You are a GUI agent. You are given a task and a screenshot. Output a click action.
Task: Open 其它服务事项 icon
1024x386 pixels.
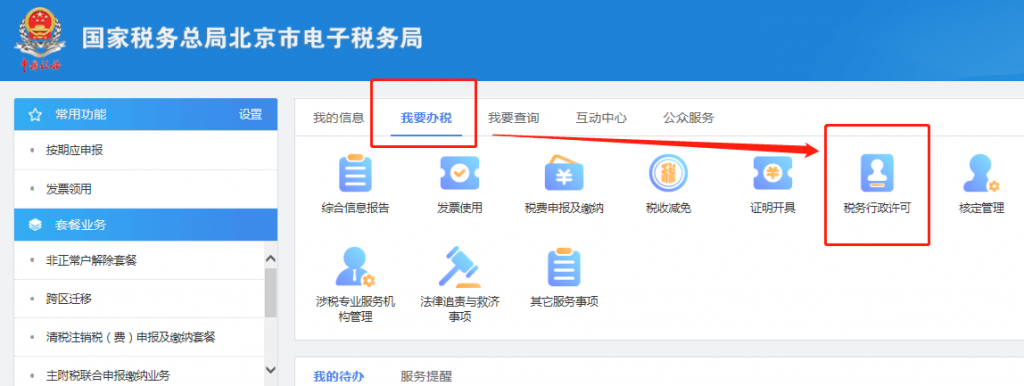click(x=564, y=266)
